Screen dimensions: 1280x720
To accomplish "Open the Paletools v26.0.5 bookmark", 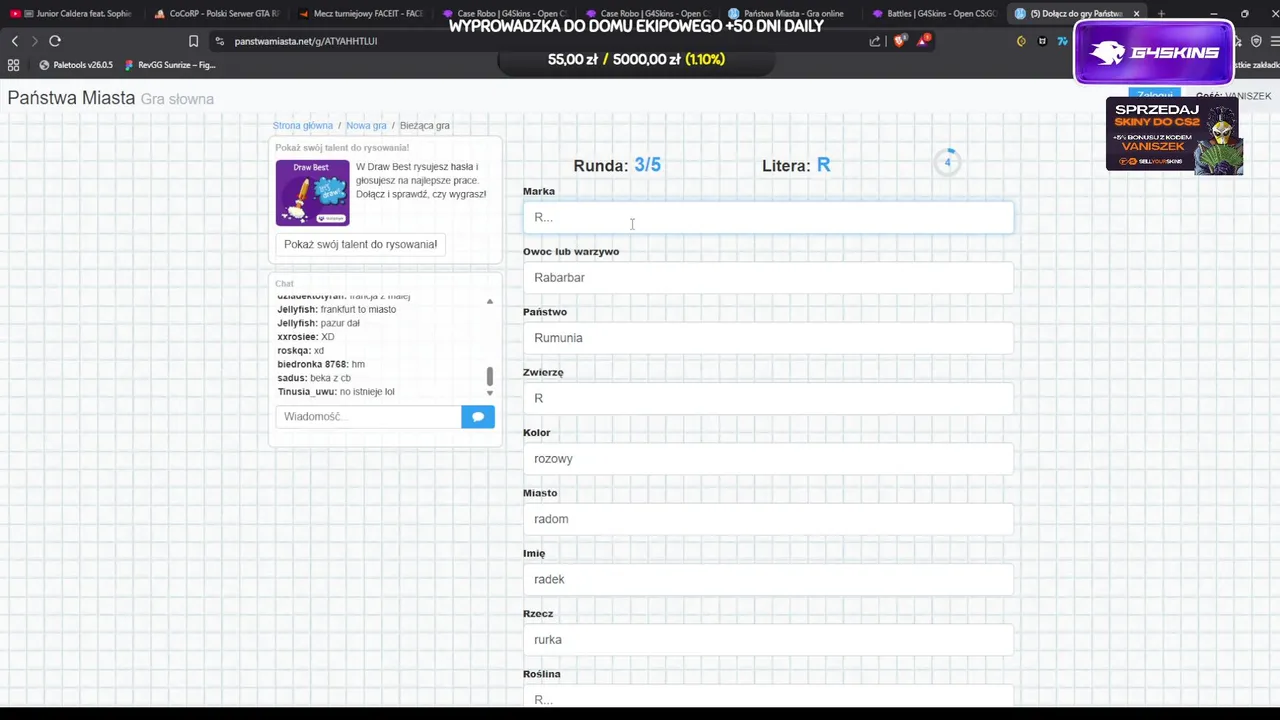I will (76, 65).
